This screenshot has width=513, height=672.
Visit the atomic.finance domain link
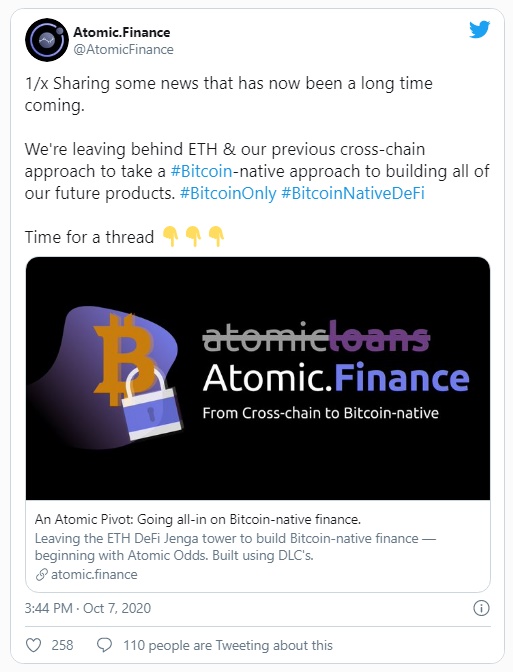(94, 574)
